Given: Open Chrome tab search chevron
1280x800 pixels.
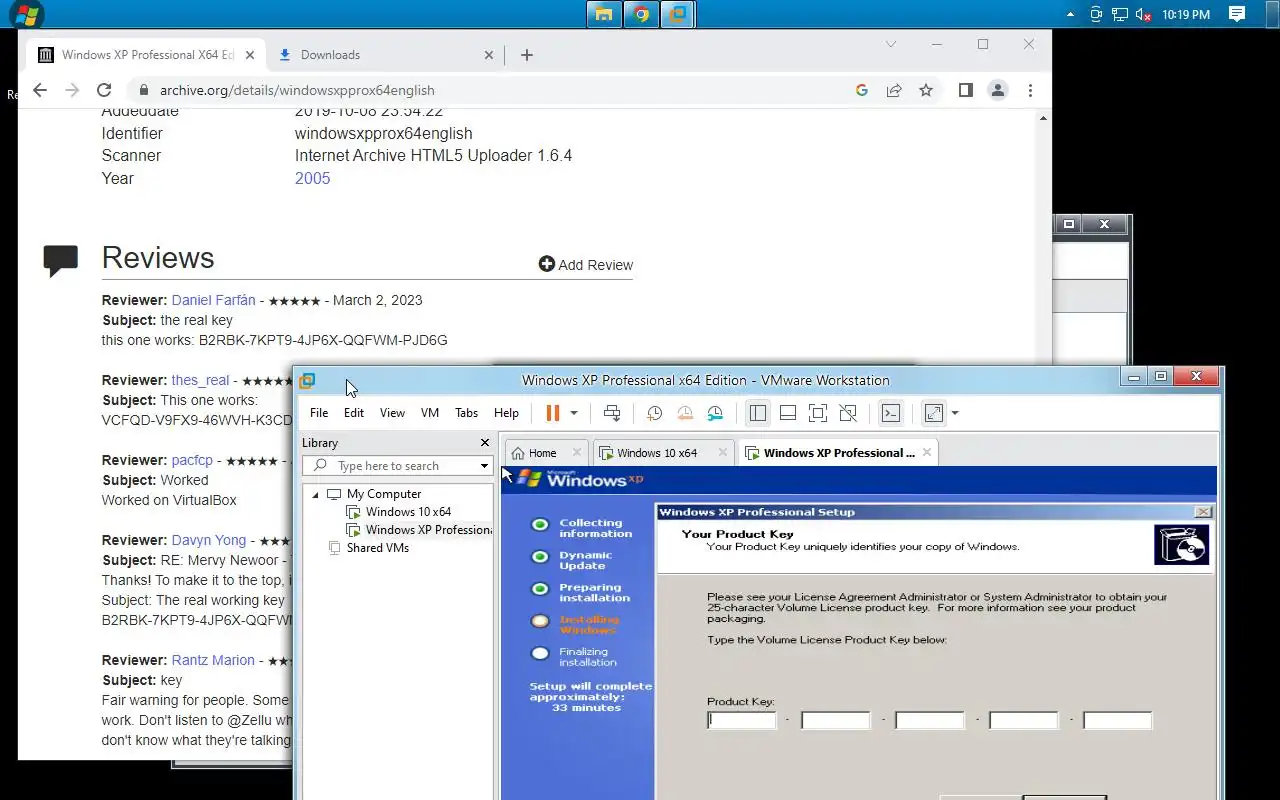Looking at the screenshot, I should pyautogui.click(x=891, y=44).
